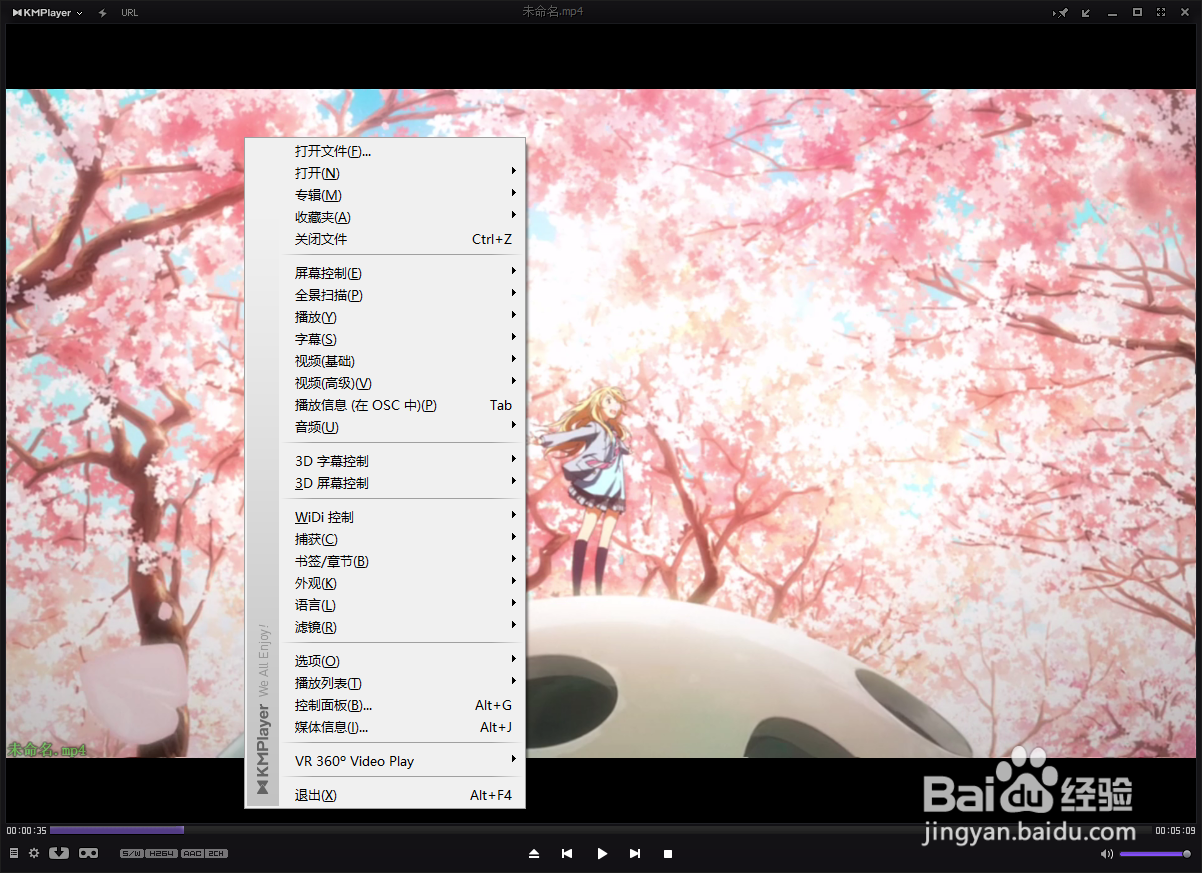Image resolution: width=1202 pixels, height=873 pixels.
Task: Click the eject open-file button
Action: [x=534, y=854]
